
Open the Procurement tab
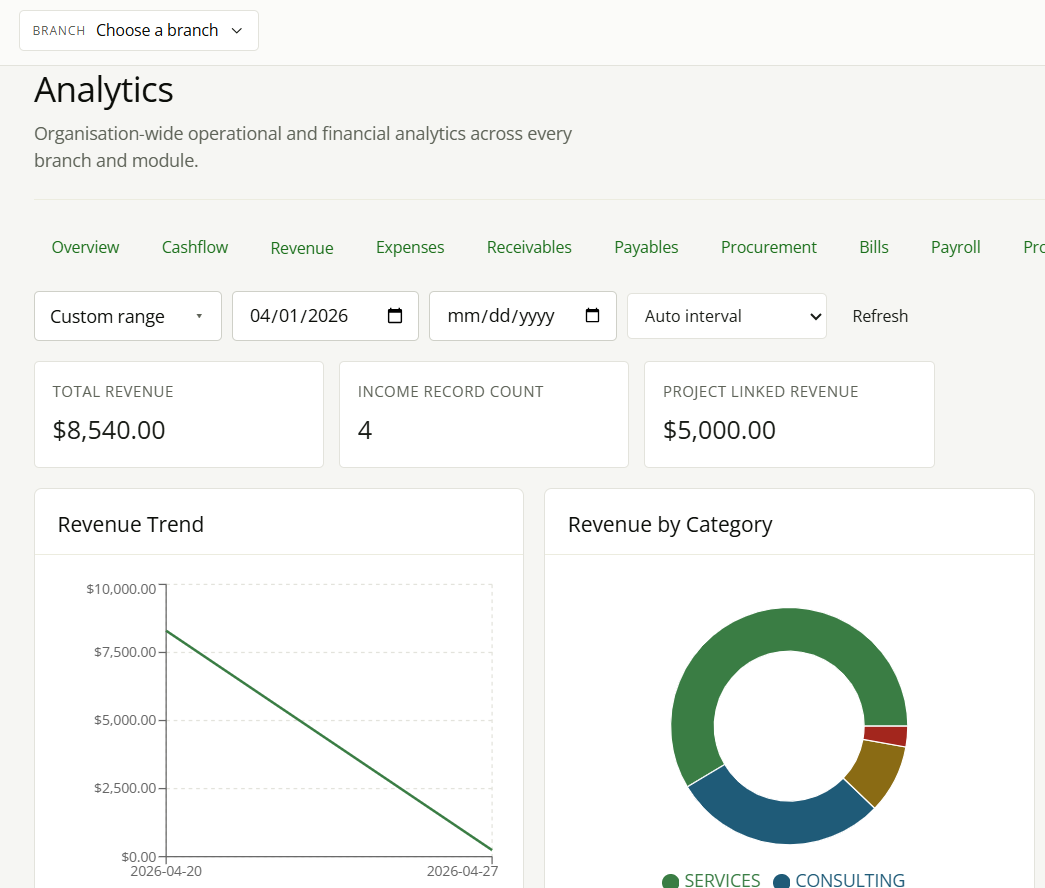click(768, 247)
